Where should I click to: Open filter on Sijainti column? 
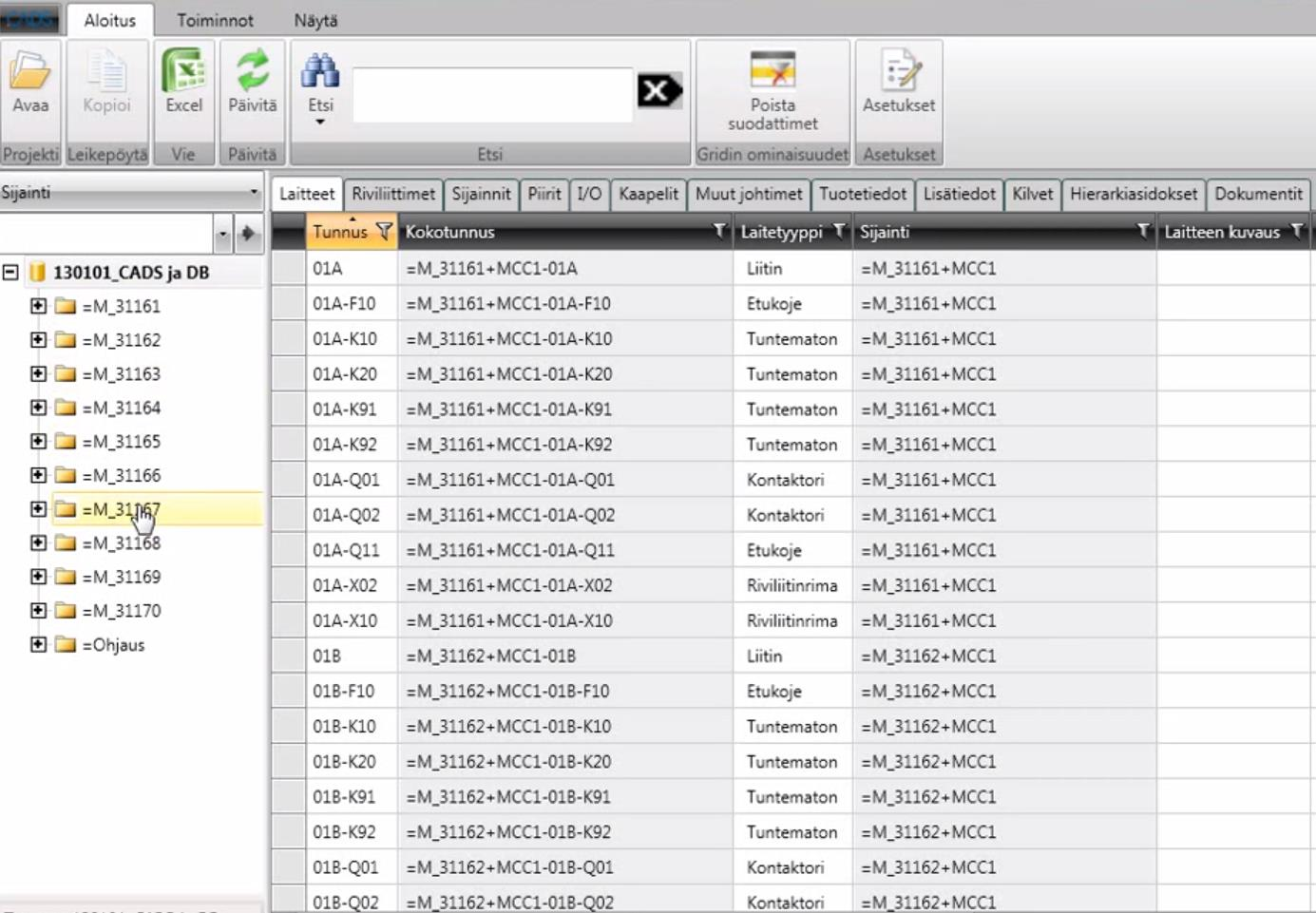tap(1143, 231)
